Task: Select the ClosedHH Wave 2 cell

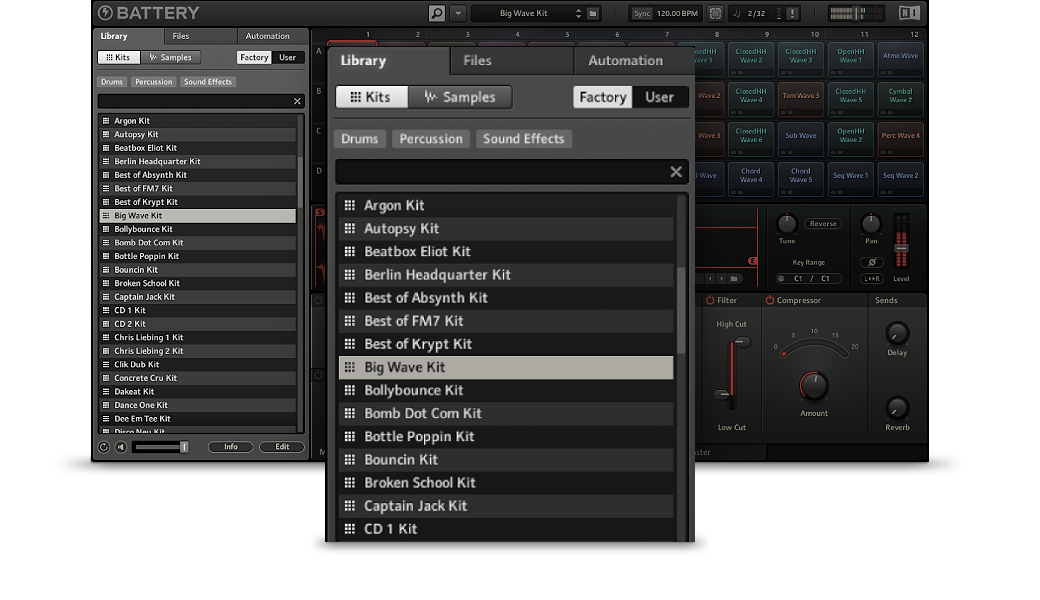Action: [751, 59]
